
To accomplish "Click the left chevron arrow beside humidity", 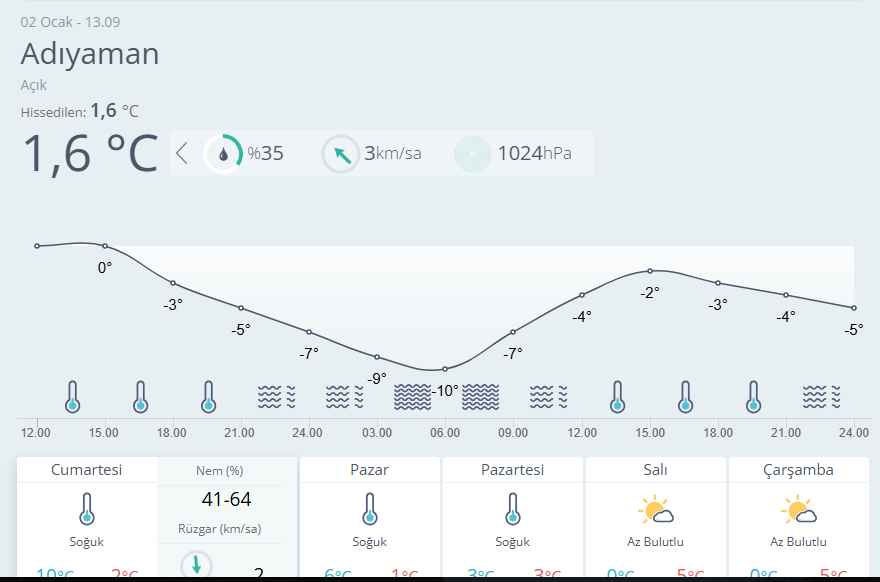I will click(x=181, y=153).
